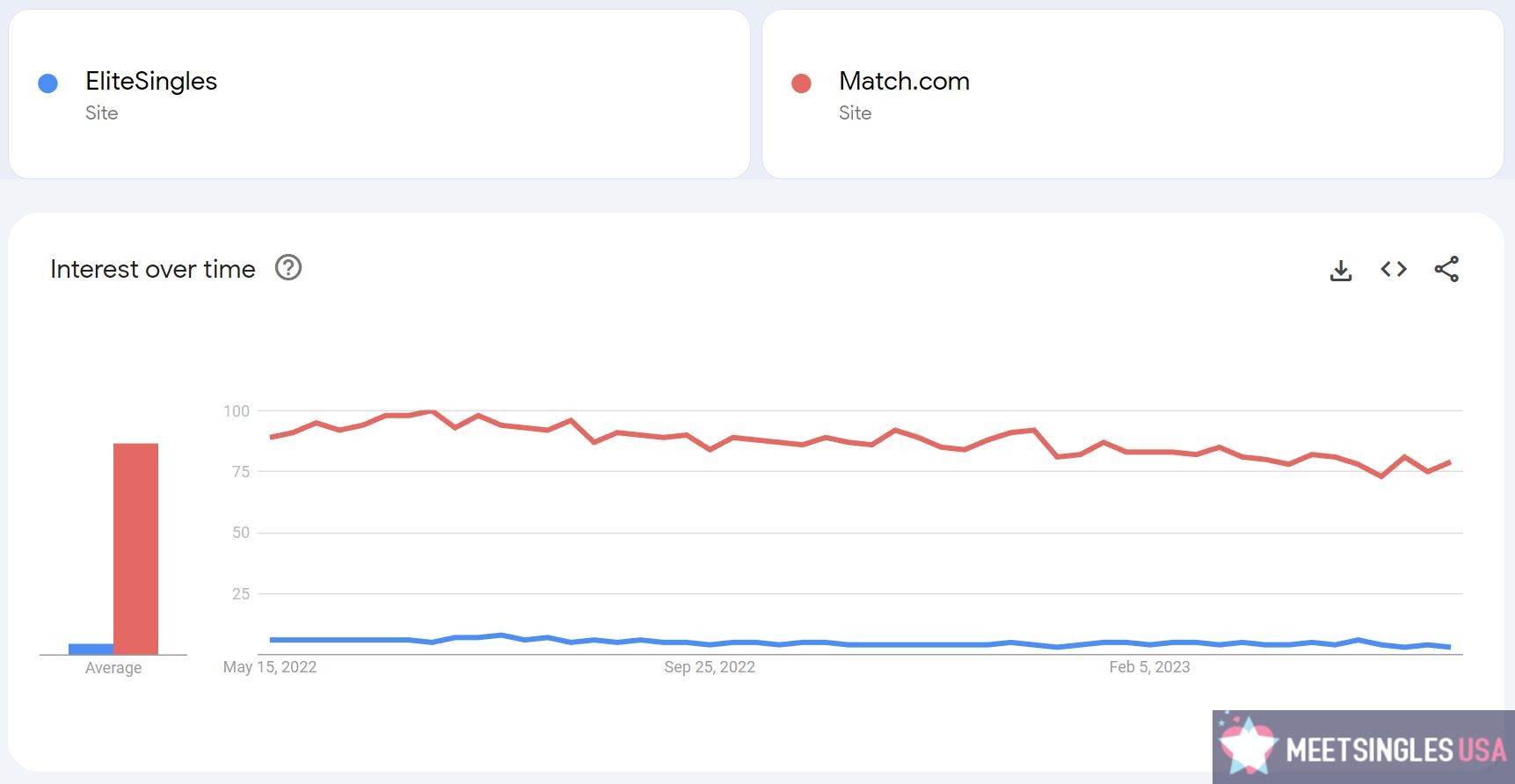
Task: Click the Average label under bars
Action: [x=113, y=668]
